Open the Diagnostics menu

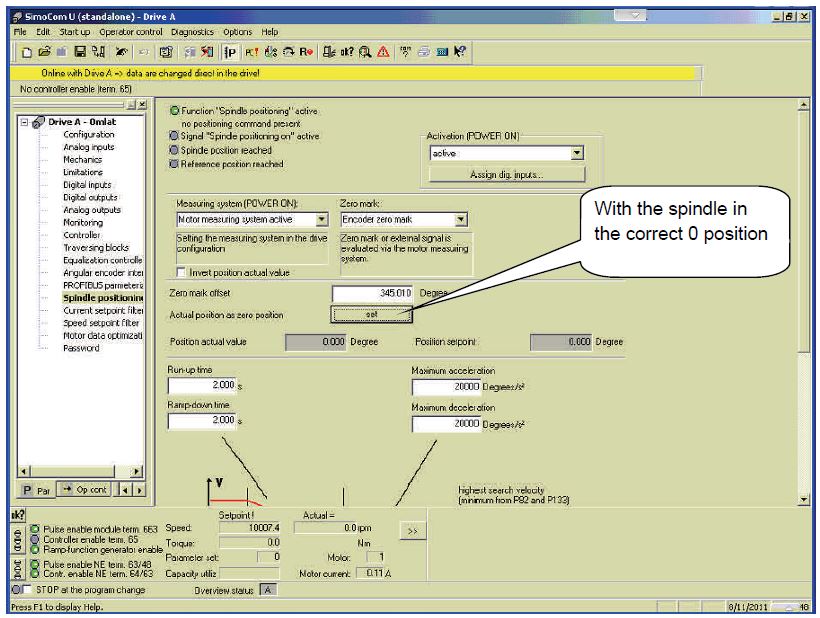[194, 32]
